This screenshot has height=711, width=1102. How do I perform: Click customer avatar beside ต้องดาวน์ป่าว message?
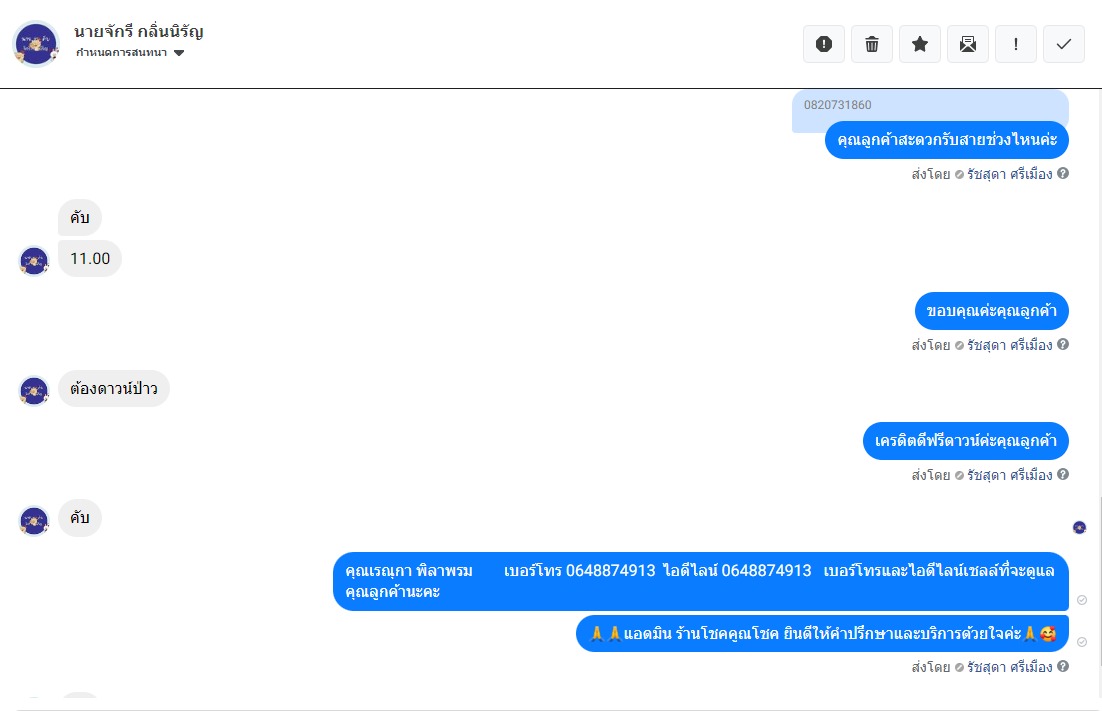click(x=34, y=391)
